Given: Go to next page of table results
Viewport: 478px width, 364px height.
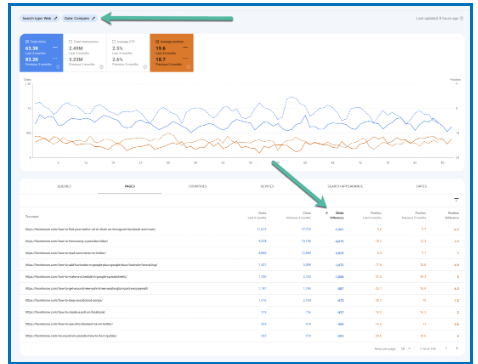Looking at the screenshot, I should pyautogui.click(x=457, y=348).
